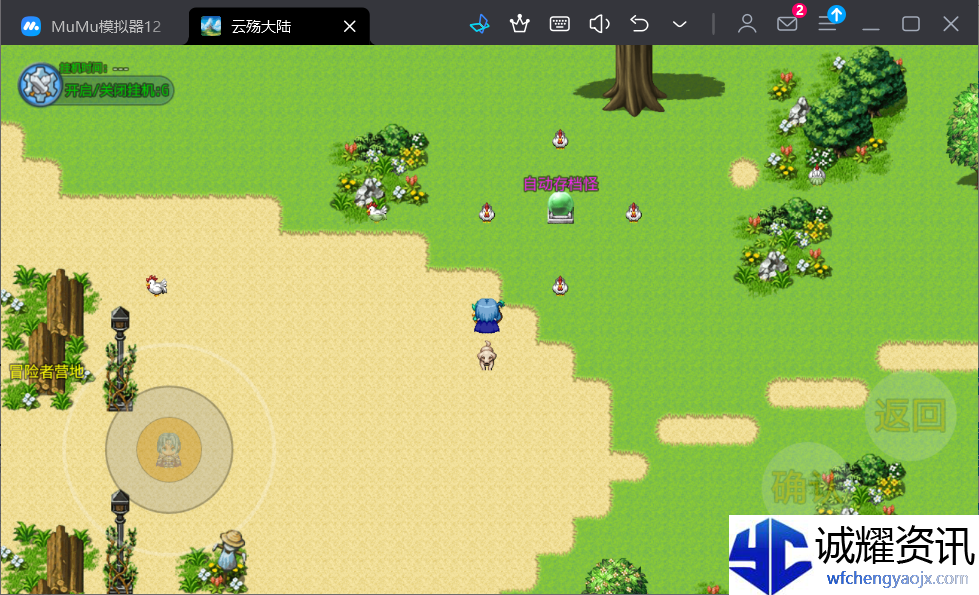Tap the virtual joystick center knob
The width and height of the screenshot is (979, 595).
pos(169,450)
